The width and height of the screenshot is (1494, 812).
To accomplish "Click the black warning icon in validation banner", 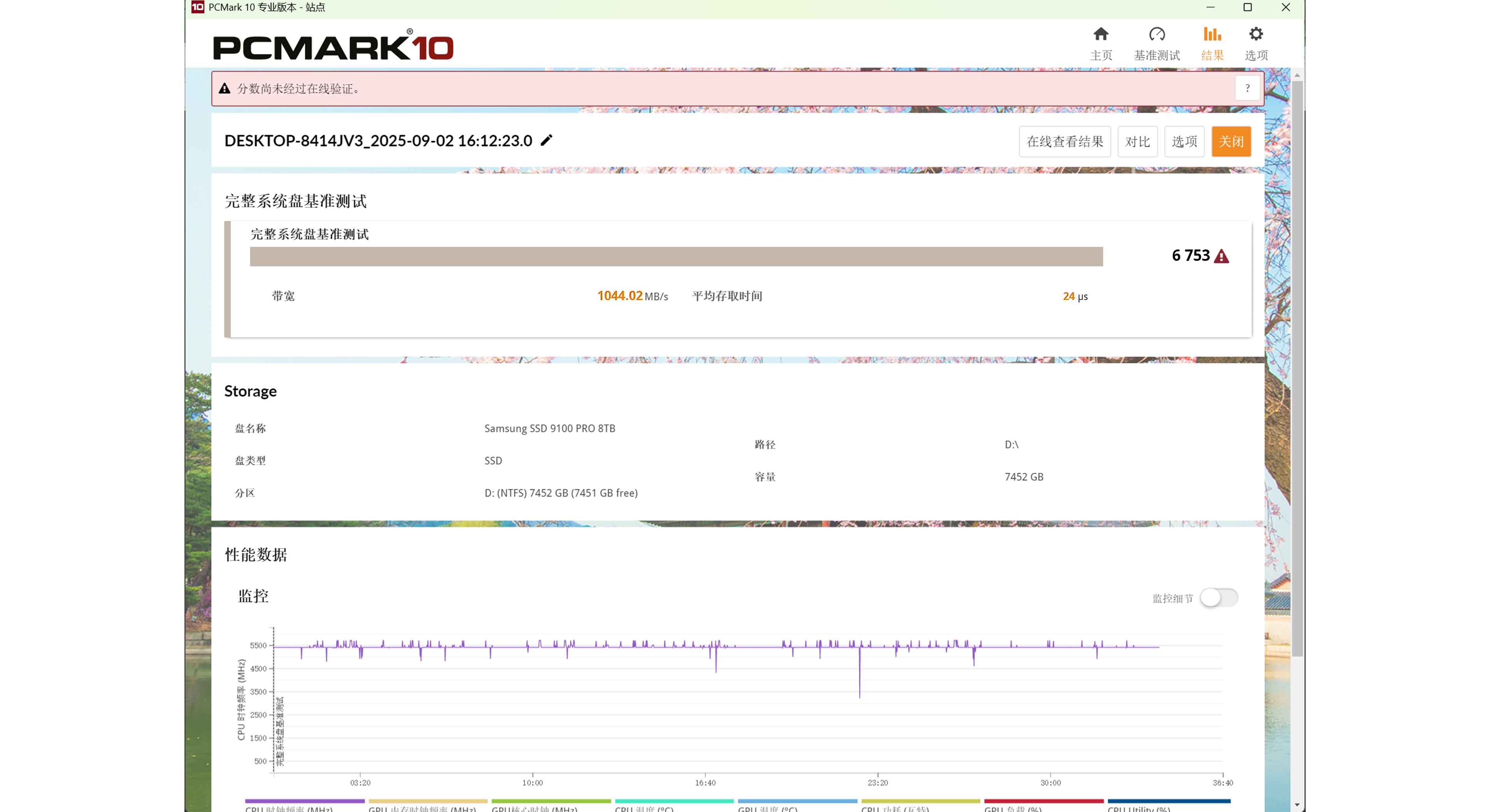I will (x=224, y=89).
